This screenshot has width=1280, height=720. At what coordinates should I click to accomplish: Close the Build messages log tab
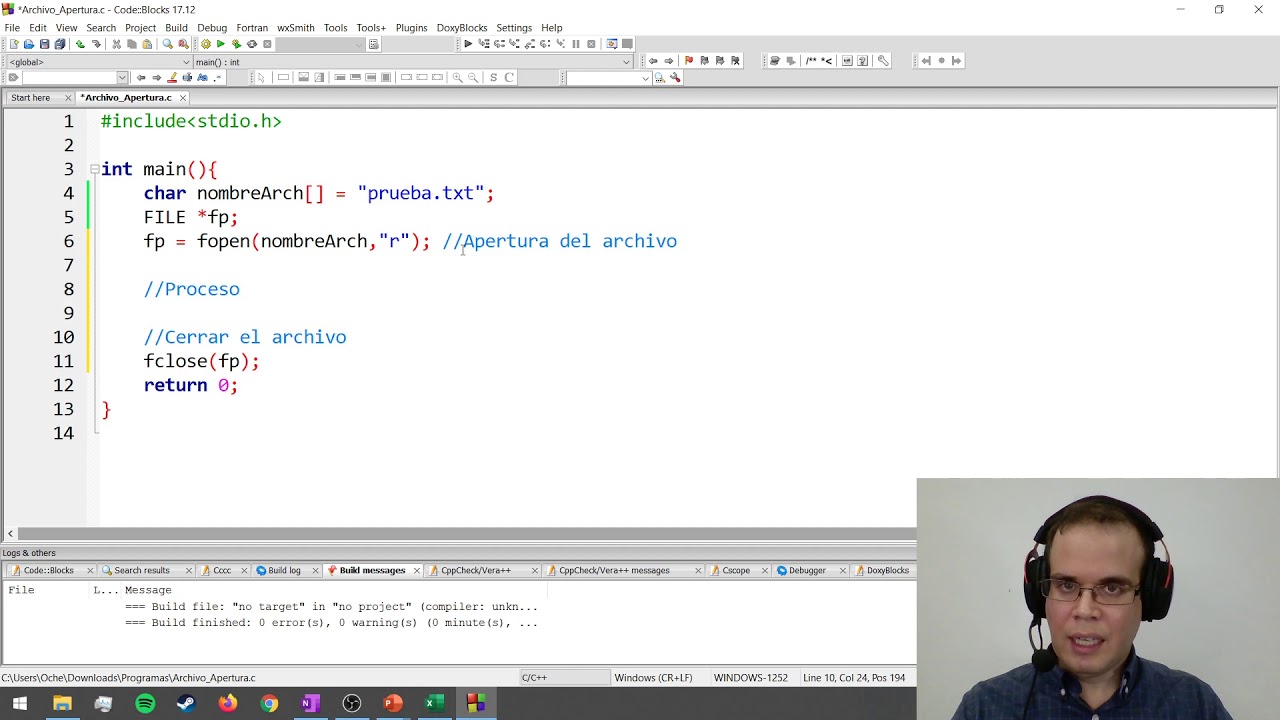point(416,570)
